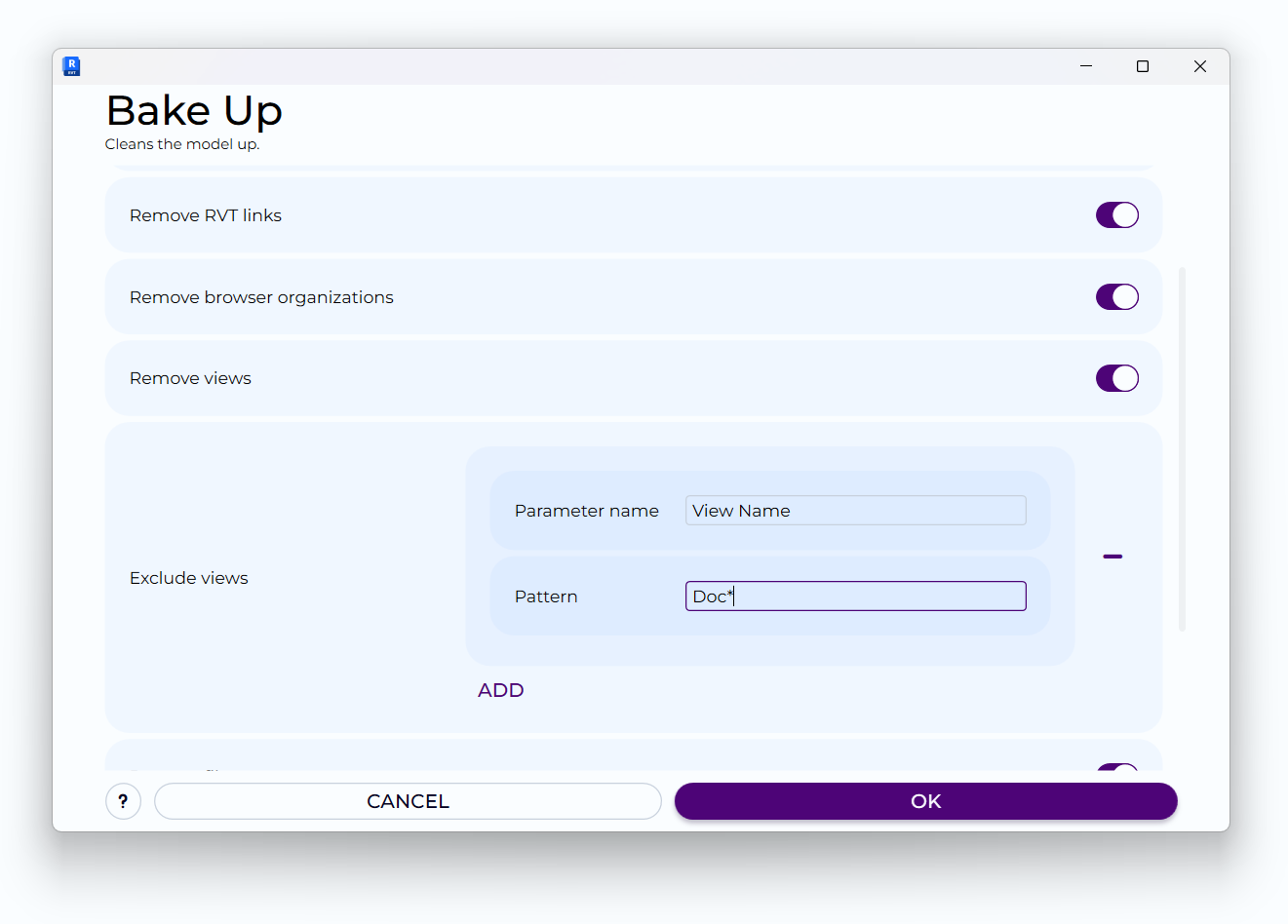
Task: Click the Exclude views label
Action: [x=189, y=578]
